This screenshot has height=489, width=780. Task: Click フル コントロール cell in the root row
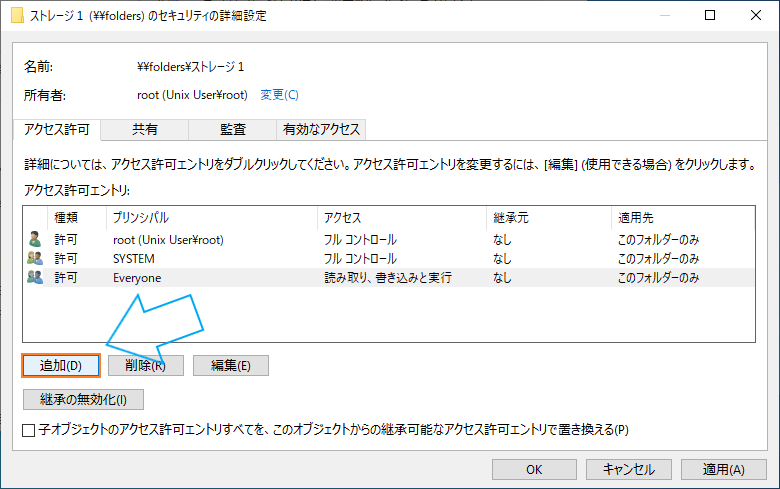coord(360,240)
